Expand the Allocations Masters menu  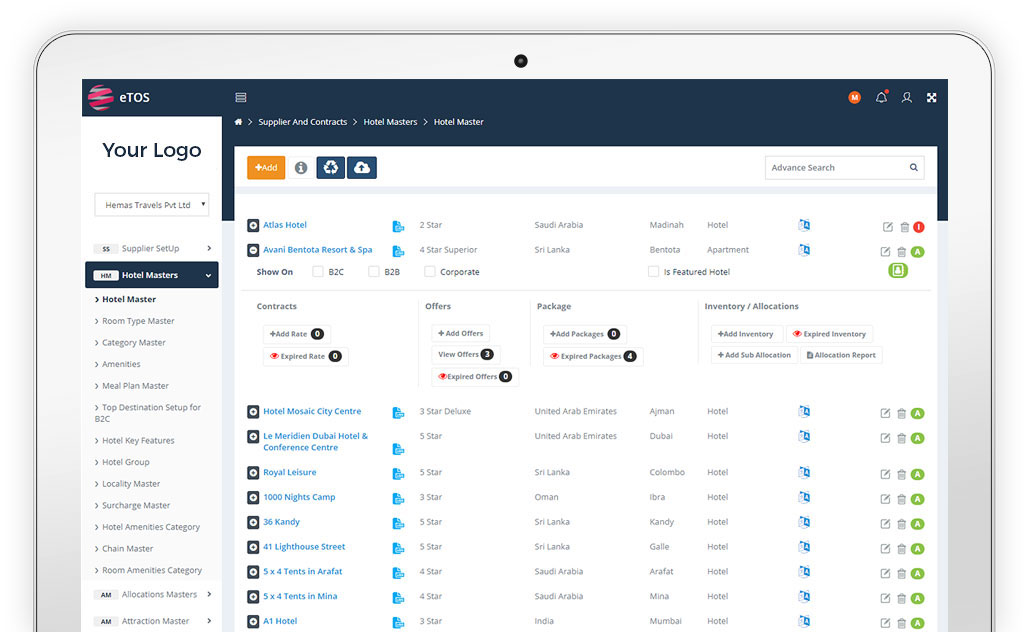152,595
